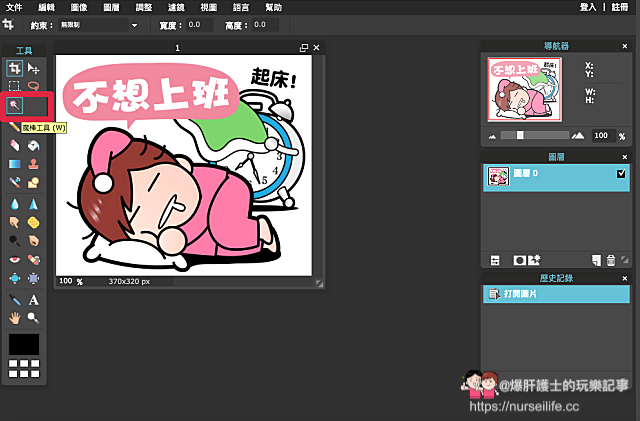The height and width of the screenshot is (421, 640).
Task: Click the navigator preview thumbnail
Action: tap(524, 89)
